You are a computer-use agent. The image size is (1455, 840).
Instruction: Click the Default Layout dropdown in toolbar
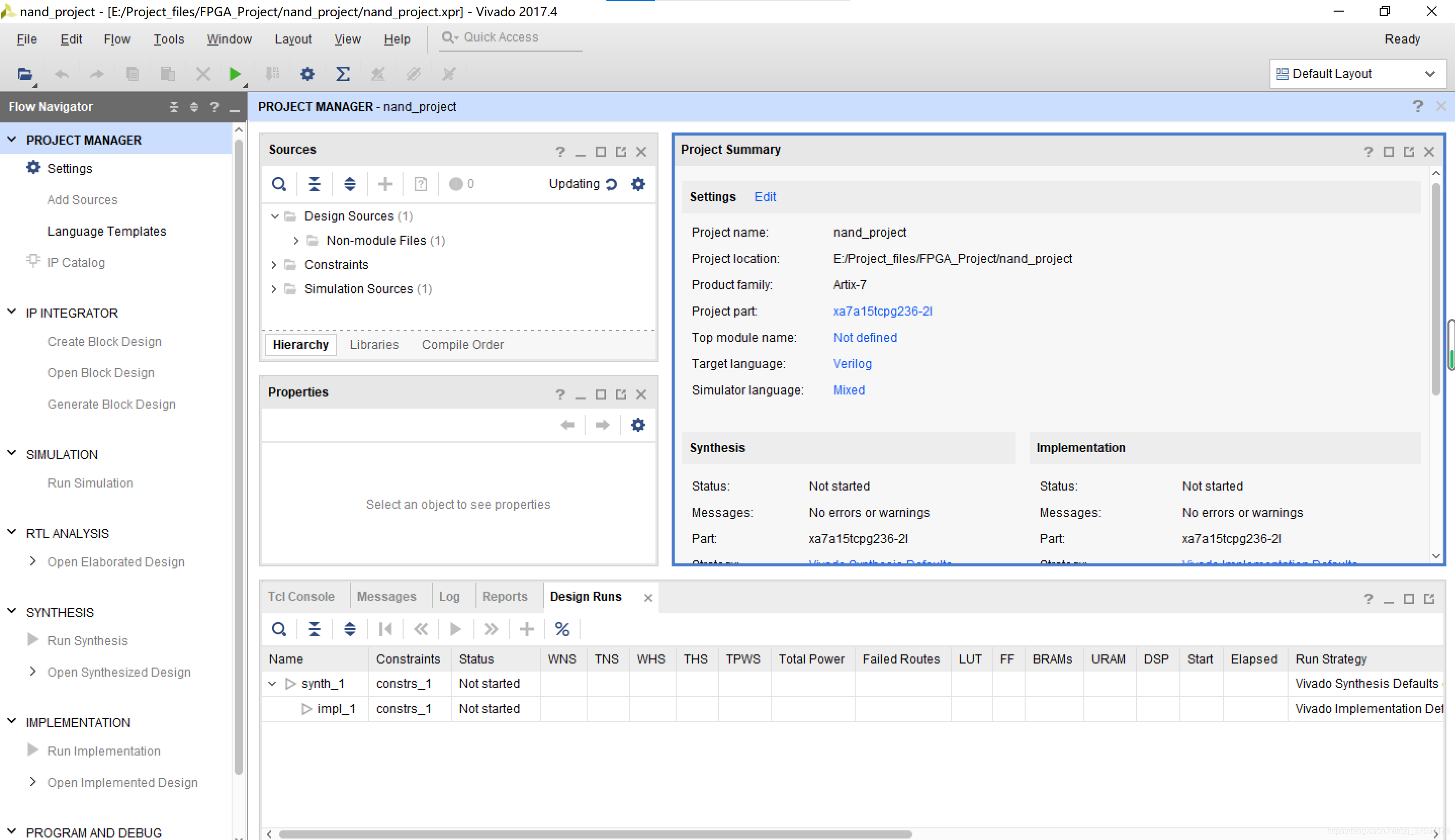pyautogui.click(x=1356, y=73)
